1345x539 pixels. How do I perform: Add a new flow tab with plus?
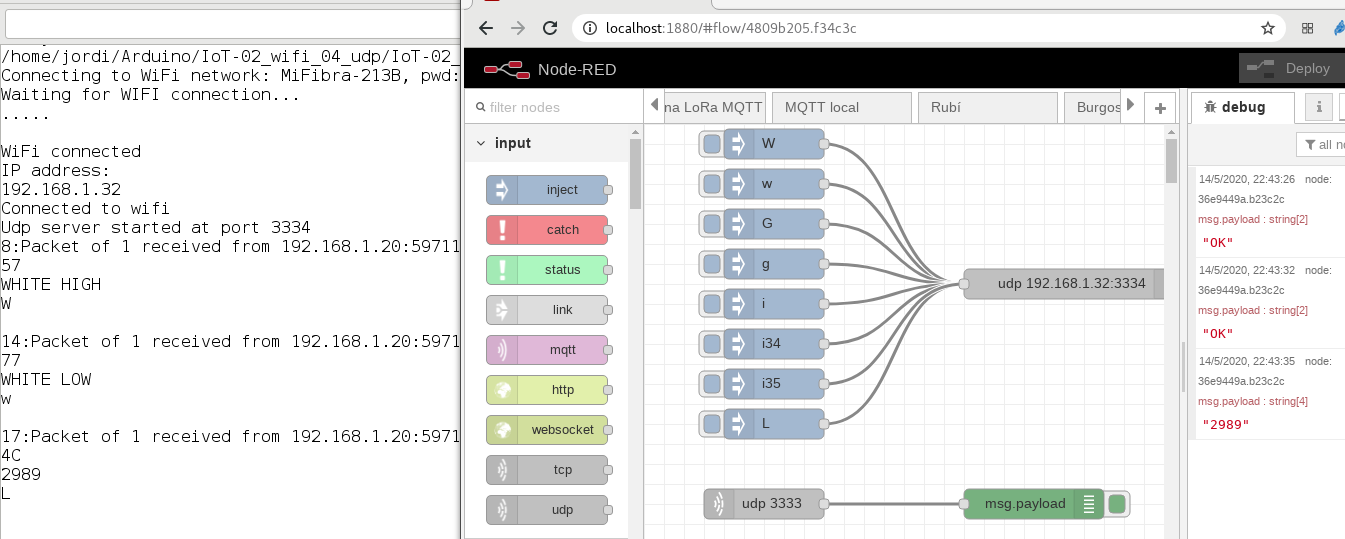click(x=1160, y=108)
